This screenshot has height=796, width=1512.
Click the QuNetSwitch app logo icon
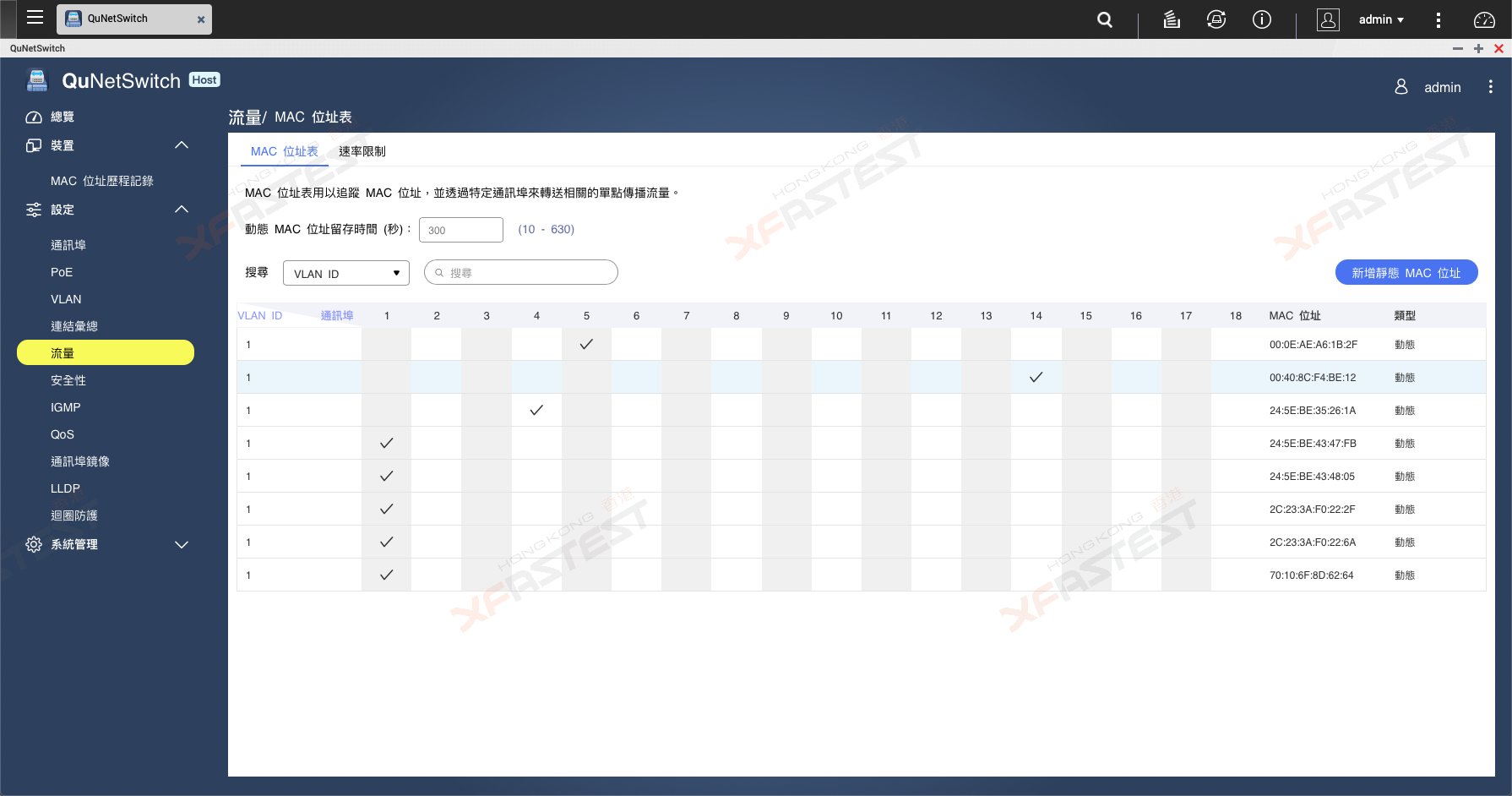click(x=37, y=81)
